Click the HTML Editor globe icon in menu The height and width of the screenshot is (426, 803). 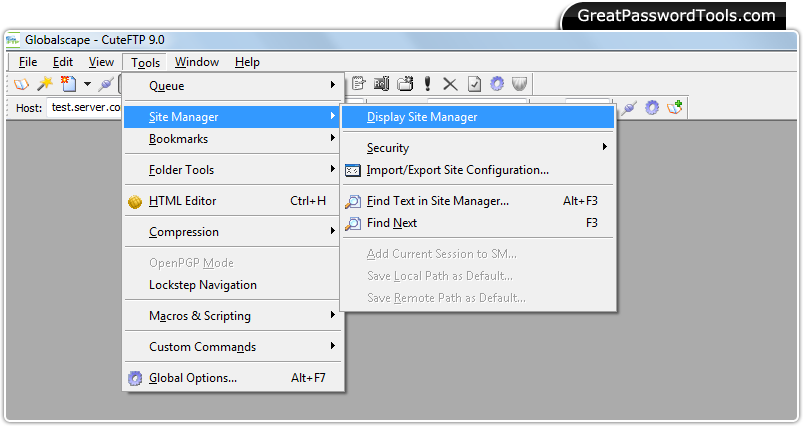(x=135, y=202)
